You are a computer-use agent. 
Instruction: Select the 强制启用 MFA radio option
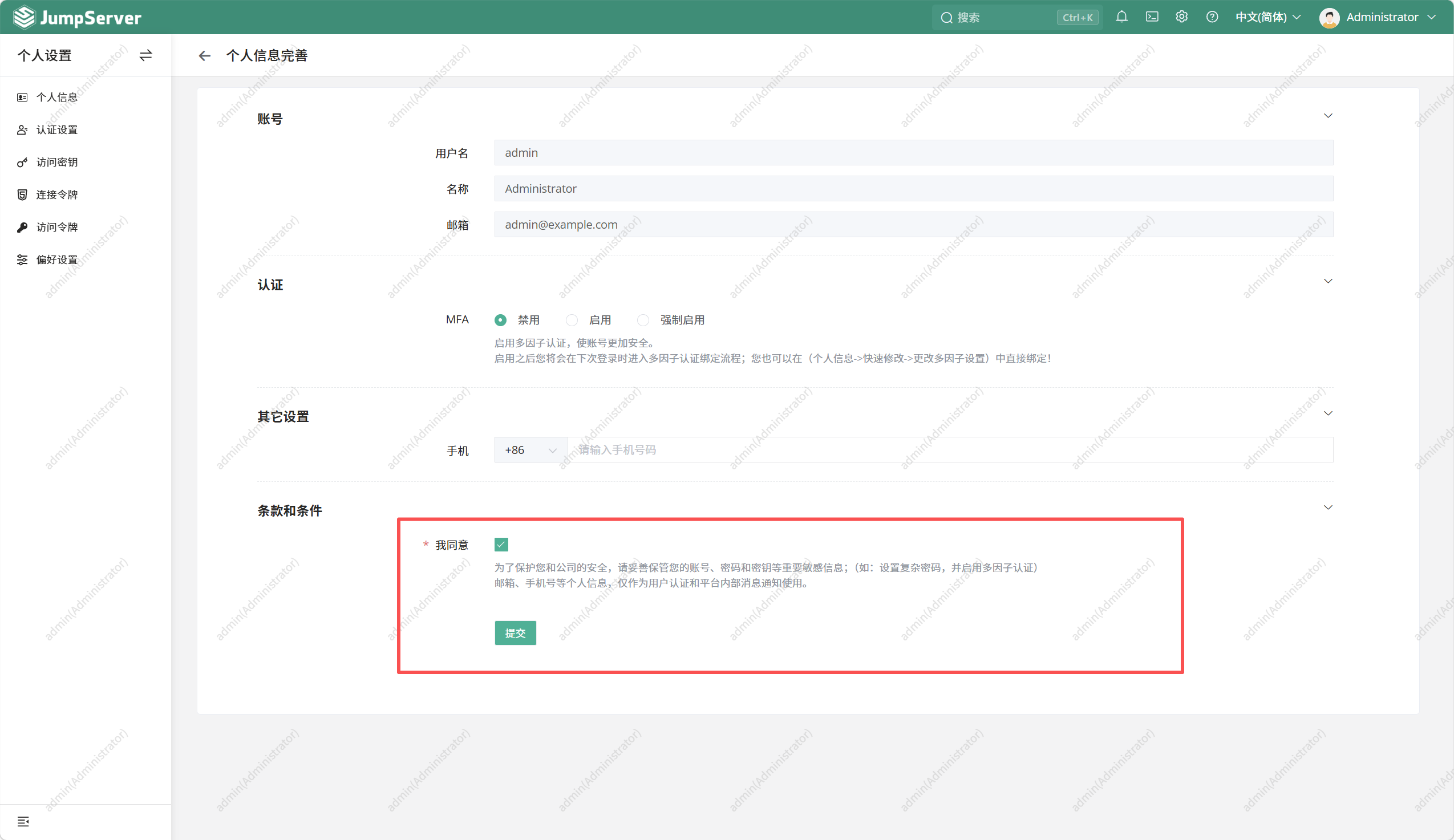tap(643, 320)
